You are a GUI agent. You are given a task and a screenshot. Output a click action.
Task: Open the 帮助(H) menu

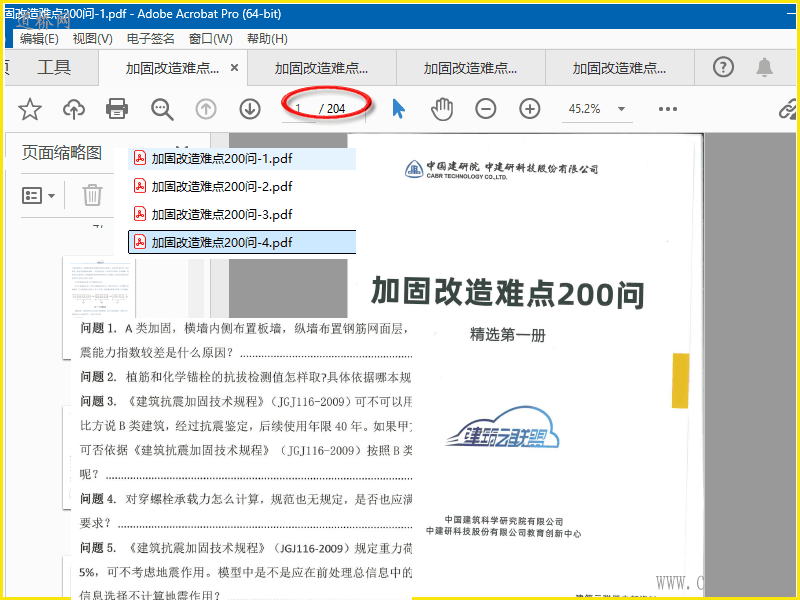point(267,39)
